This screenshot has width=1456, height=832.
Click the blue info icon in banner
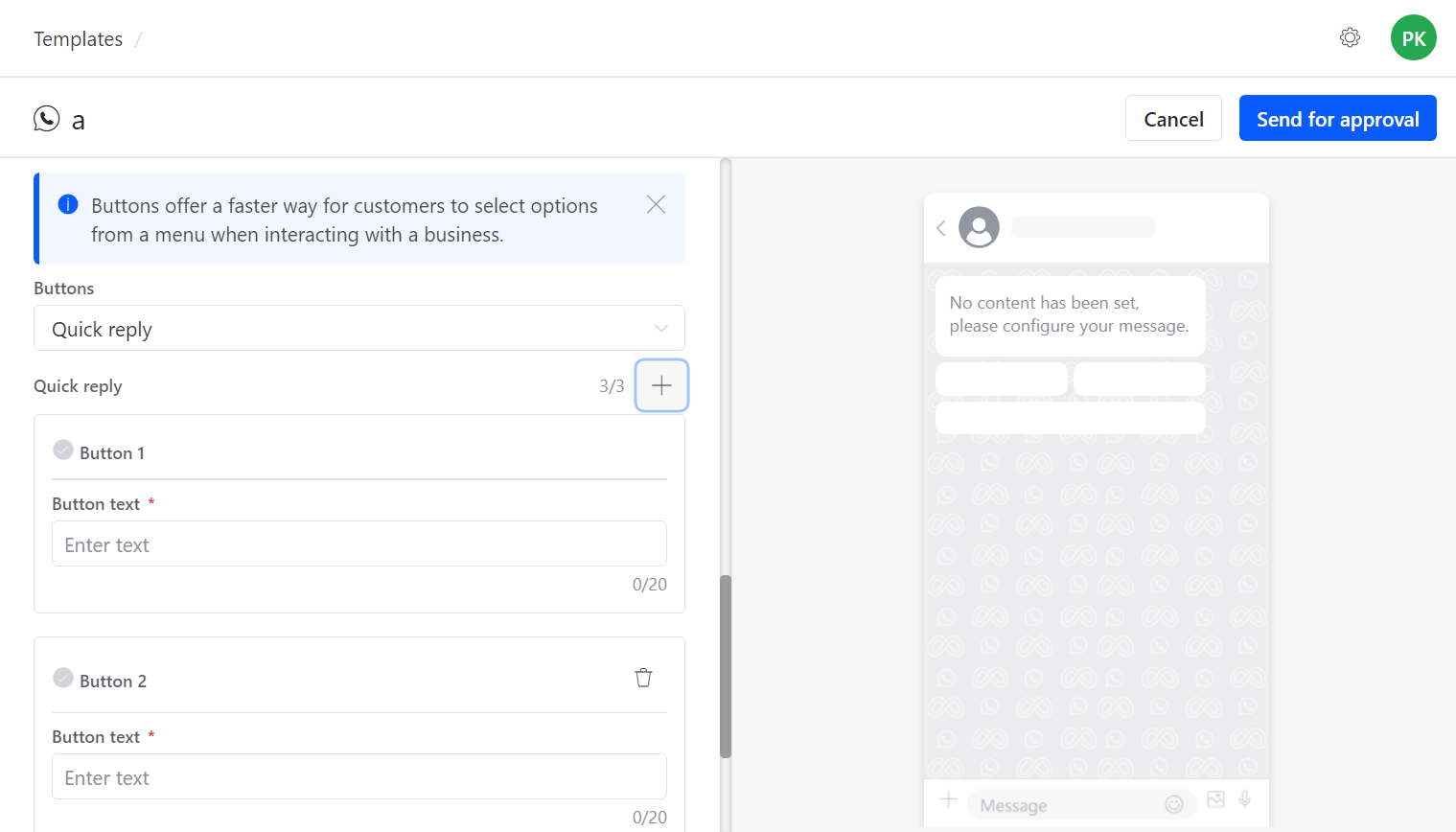coord(68,204)
